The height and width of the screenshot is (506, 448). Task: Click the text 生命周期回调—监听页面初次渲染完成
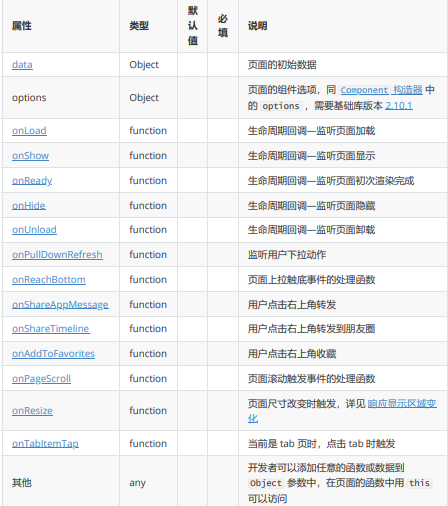tap(331, 180)
